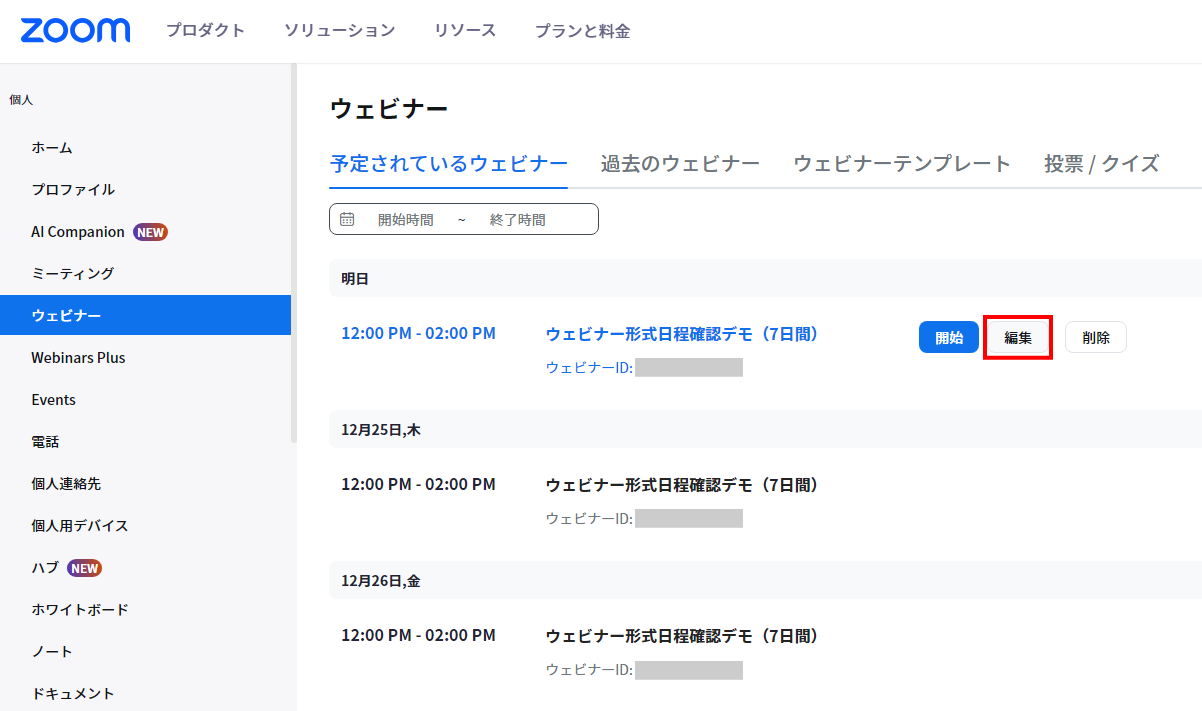Open プランと料金 page

click(x=582, y=31)
